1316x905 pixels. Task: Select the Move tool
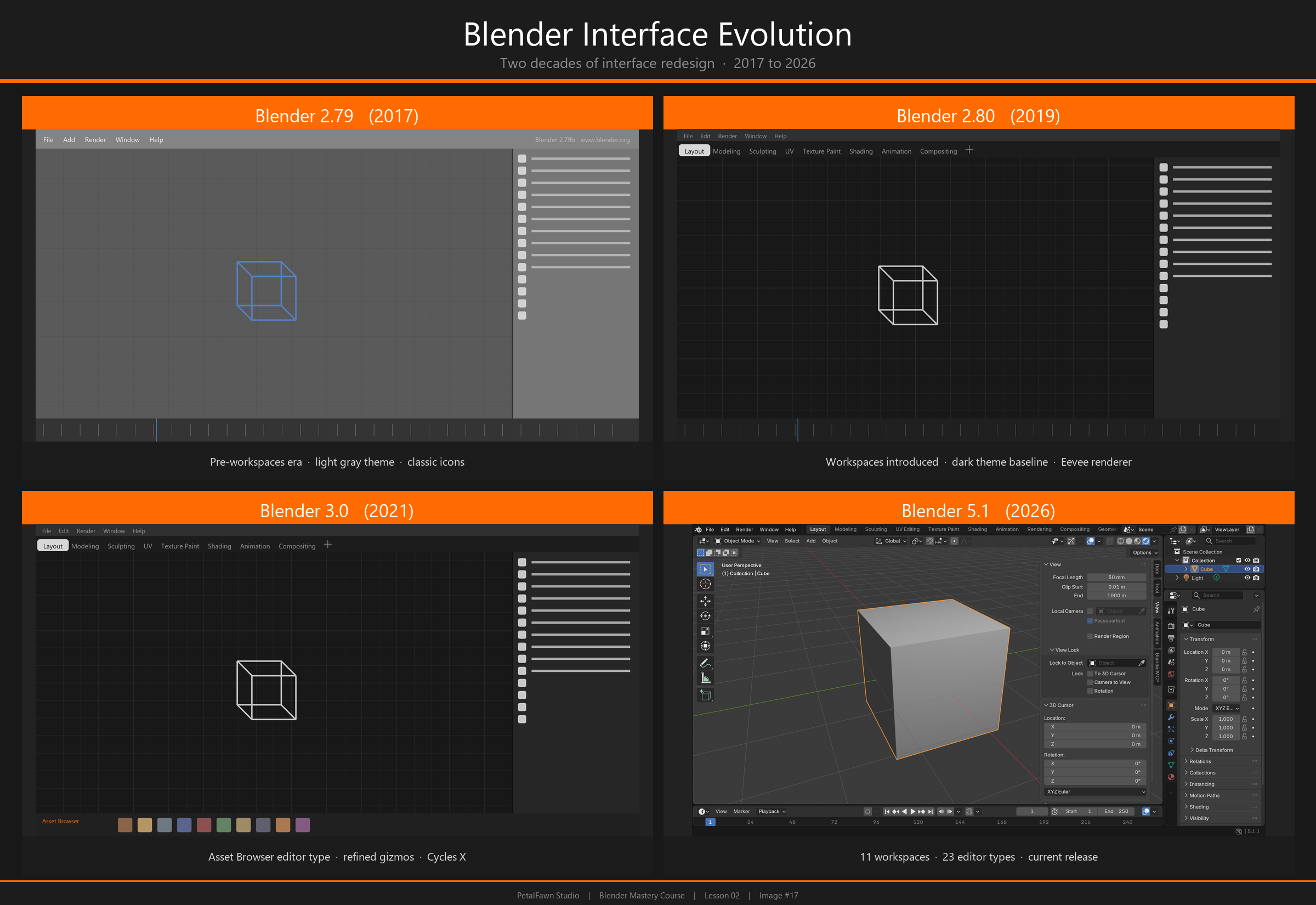(x=705, y=601)
